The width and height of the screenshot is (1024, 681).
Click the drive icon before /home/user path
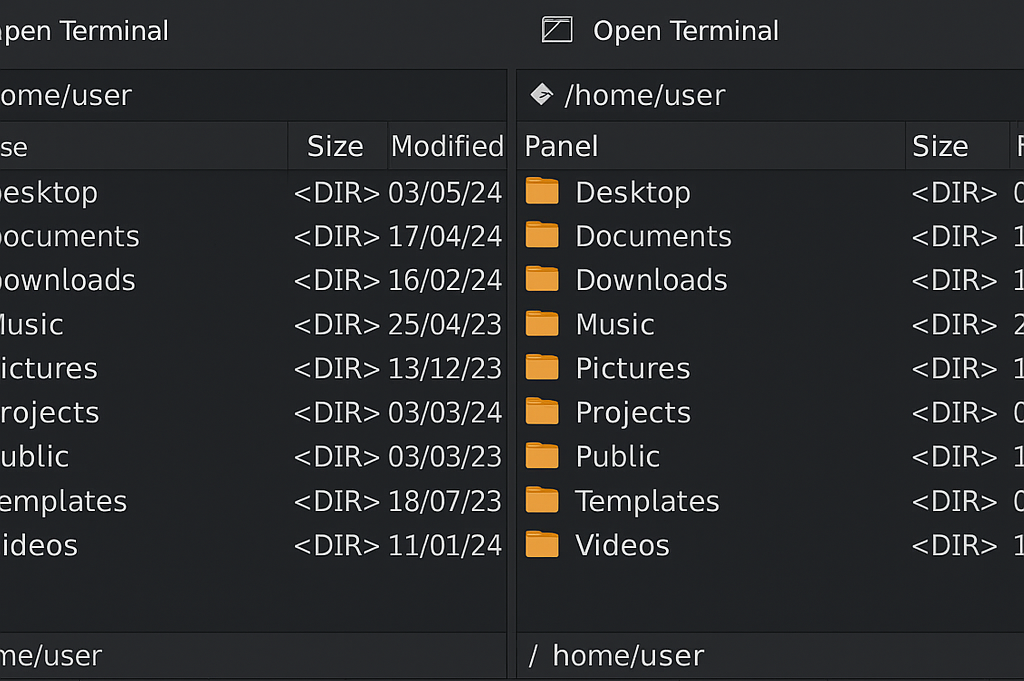(541, 94)
